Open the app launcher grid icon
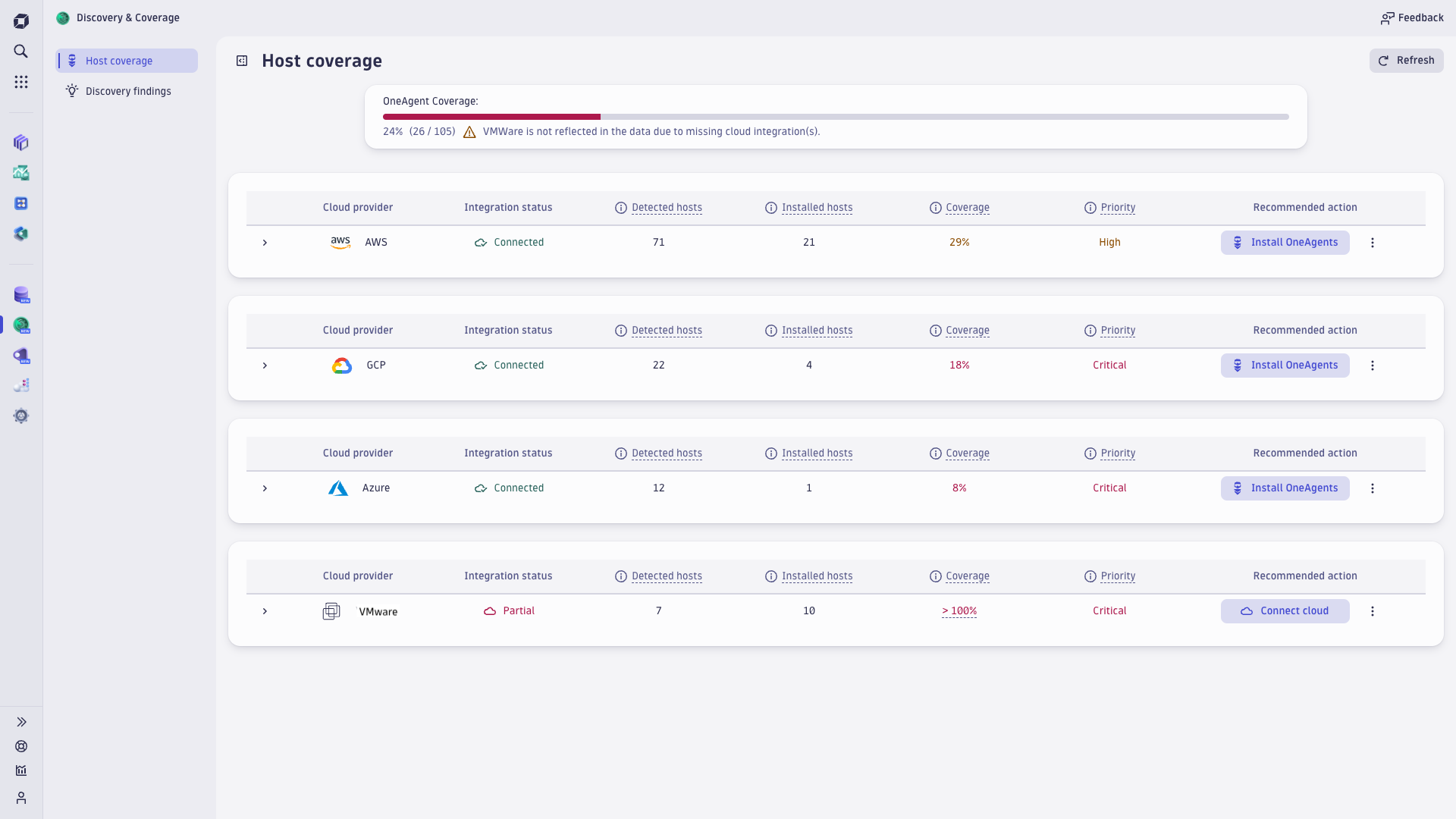 click(x=20, y=81)
